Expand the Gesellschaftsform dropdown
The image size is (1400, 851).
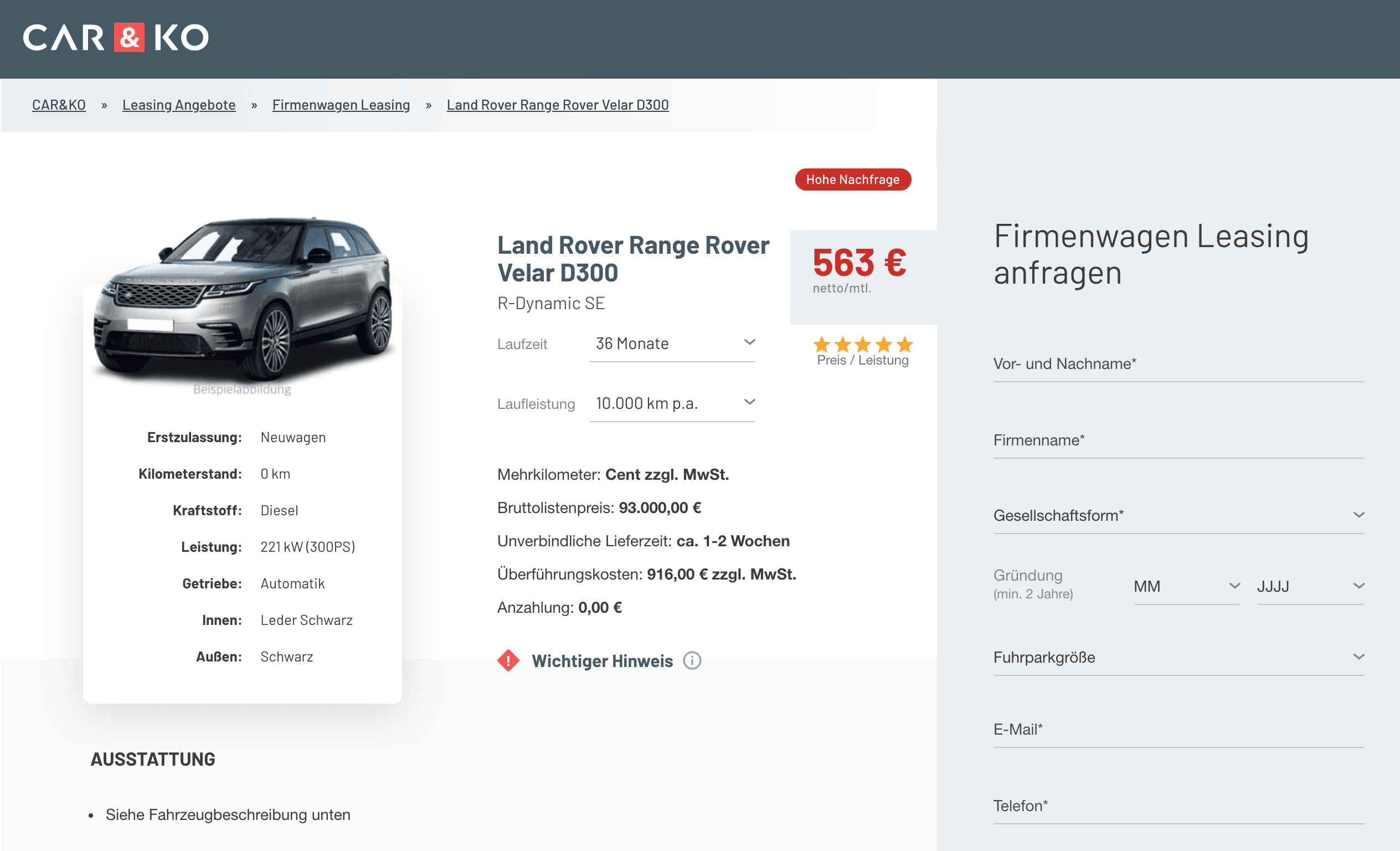coord(1178,515)
